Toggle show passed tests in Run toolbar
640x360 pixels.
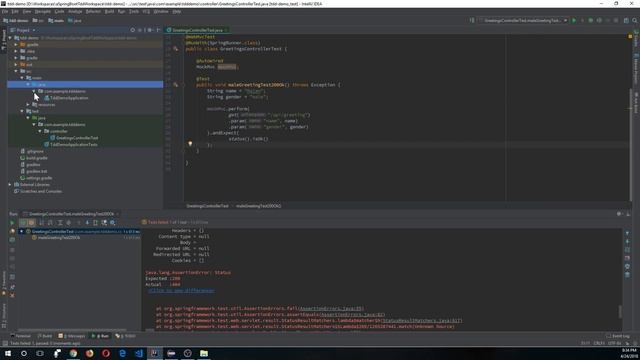click(23, 223)
